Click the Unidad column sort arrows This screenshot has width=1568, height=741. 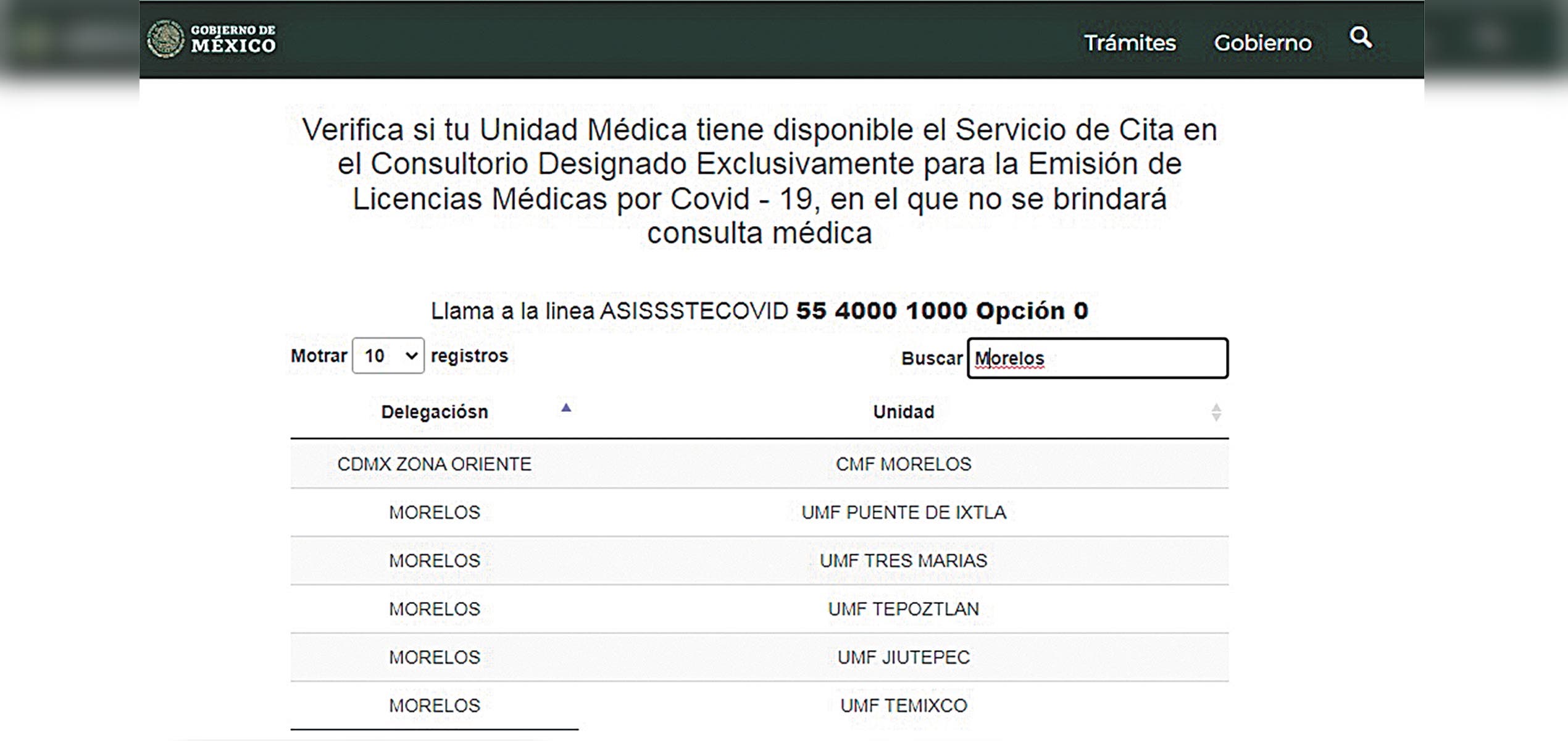(x=1216, y=412)
